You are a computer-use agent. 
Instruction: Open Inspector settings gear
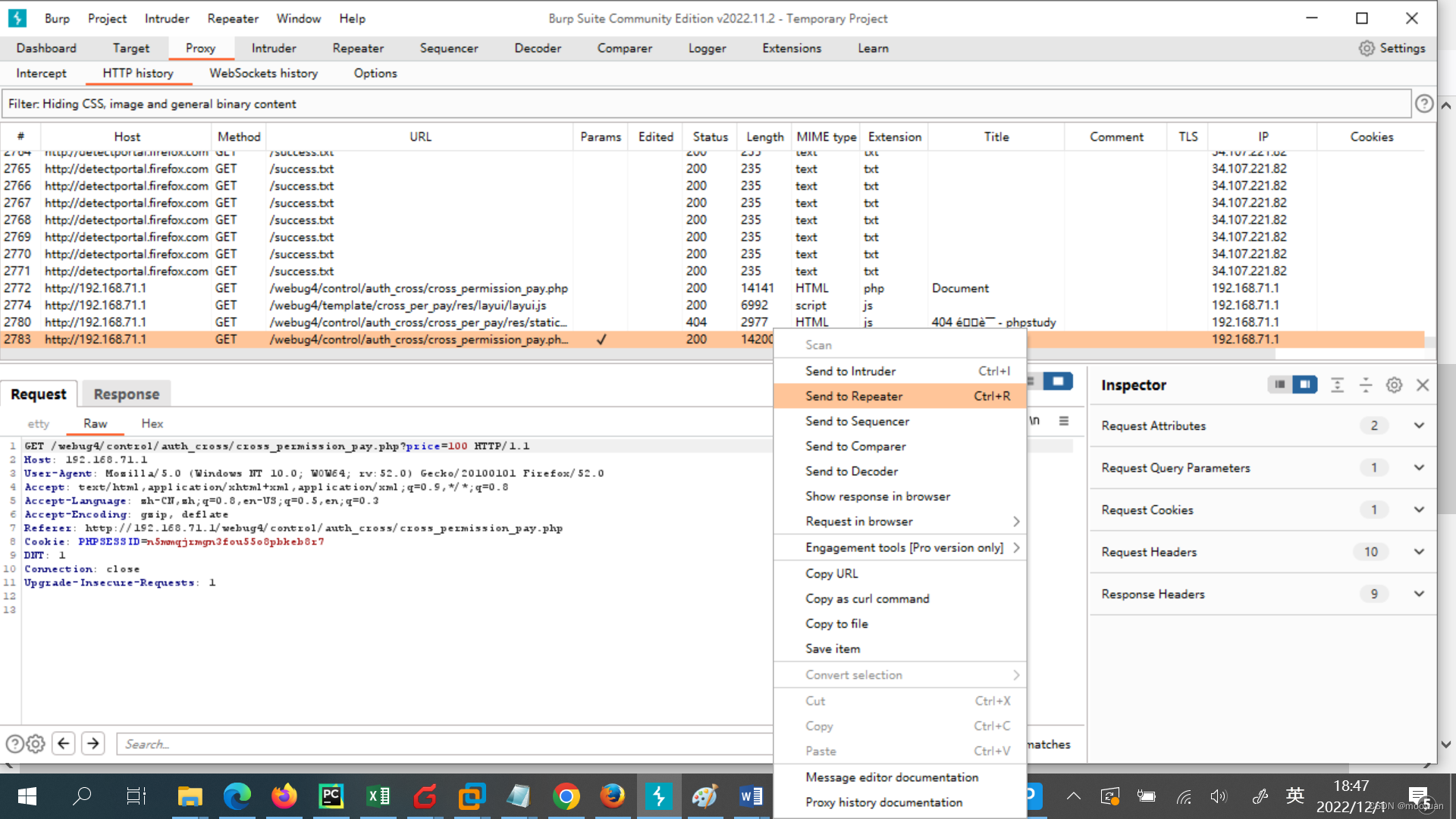point(1394,385)
